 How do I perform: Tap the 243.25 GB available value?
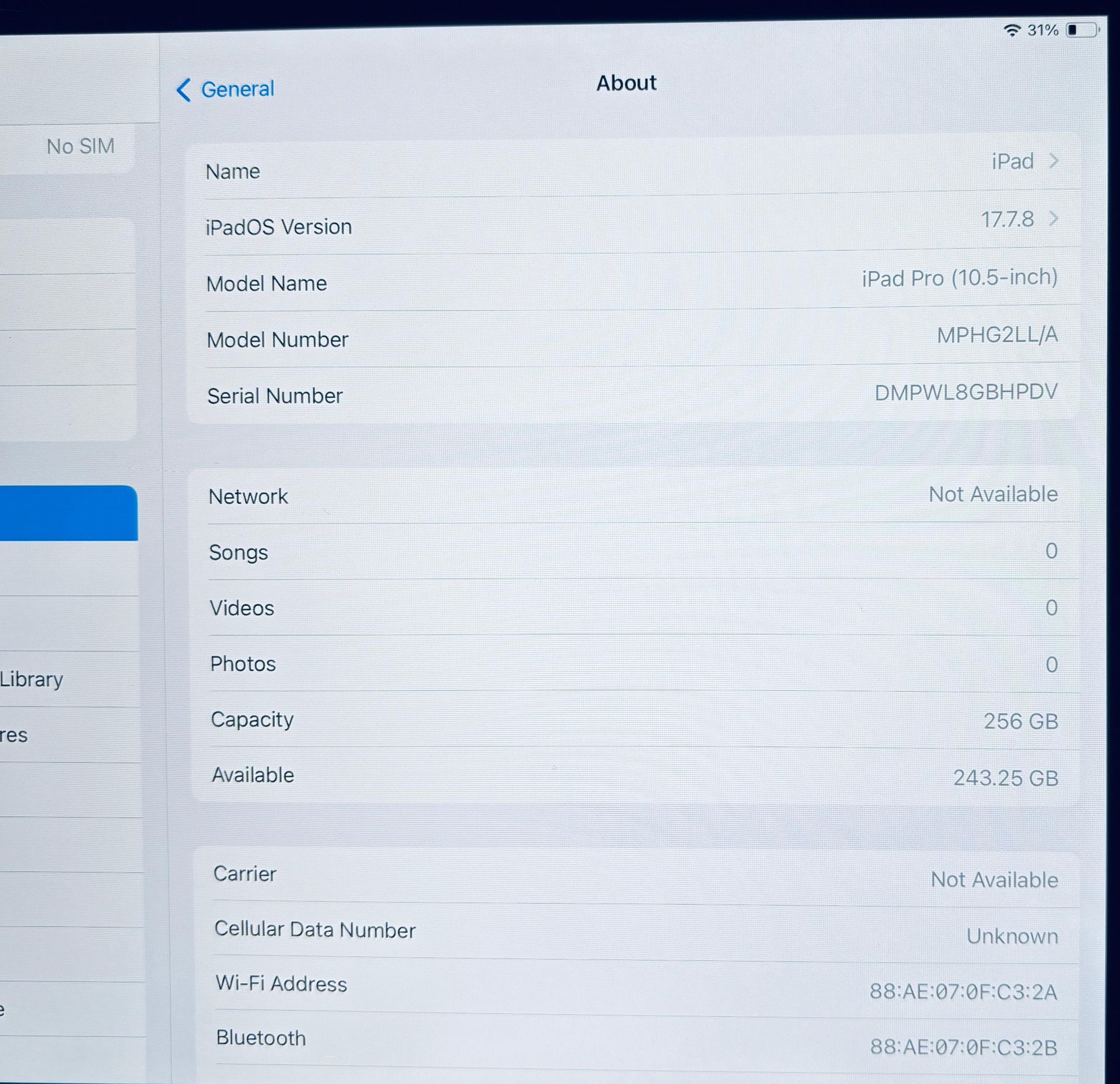(1006, 778)
